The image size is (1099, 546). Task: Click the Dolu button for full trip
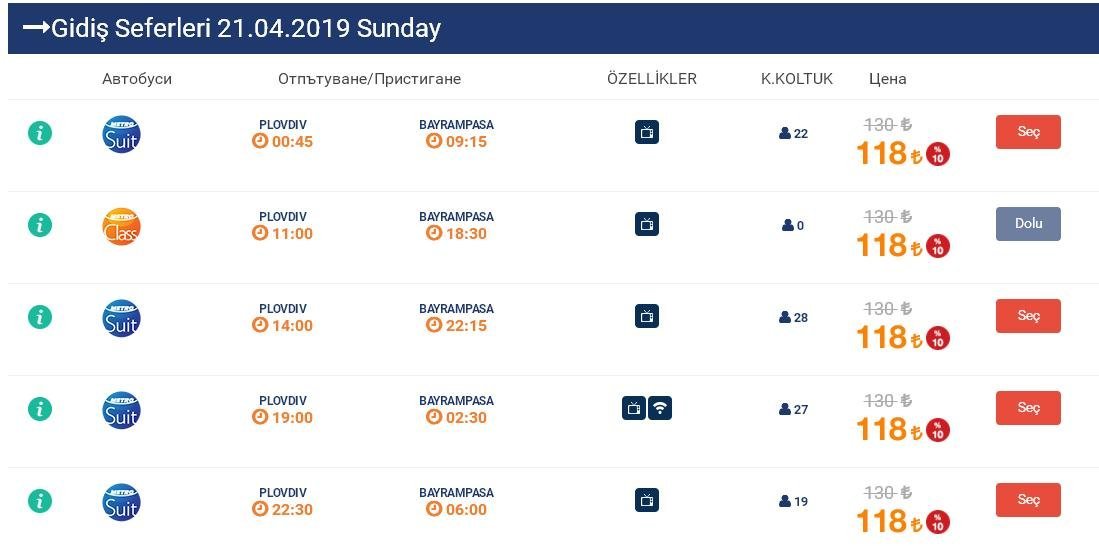point(1028,224)
